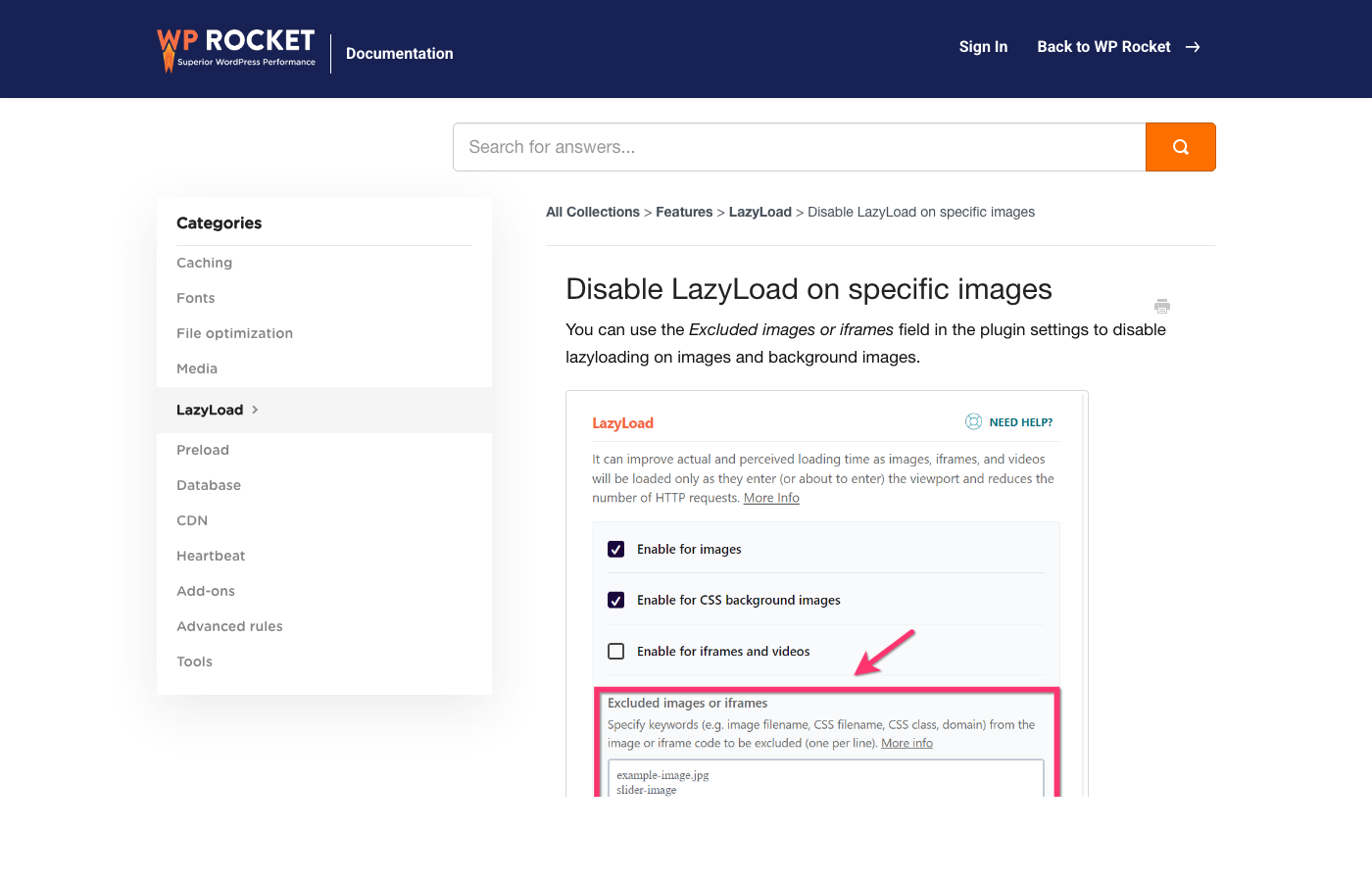Click Back to WP Rocket
Viewport: 1372px width, 882px height.
(1103, 46)
